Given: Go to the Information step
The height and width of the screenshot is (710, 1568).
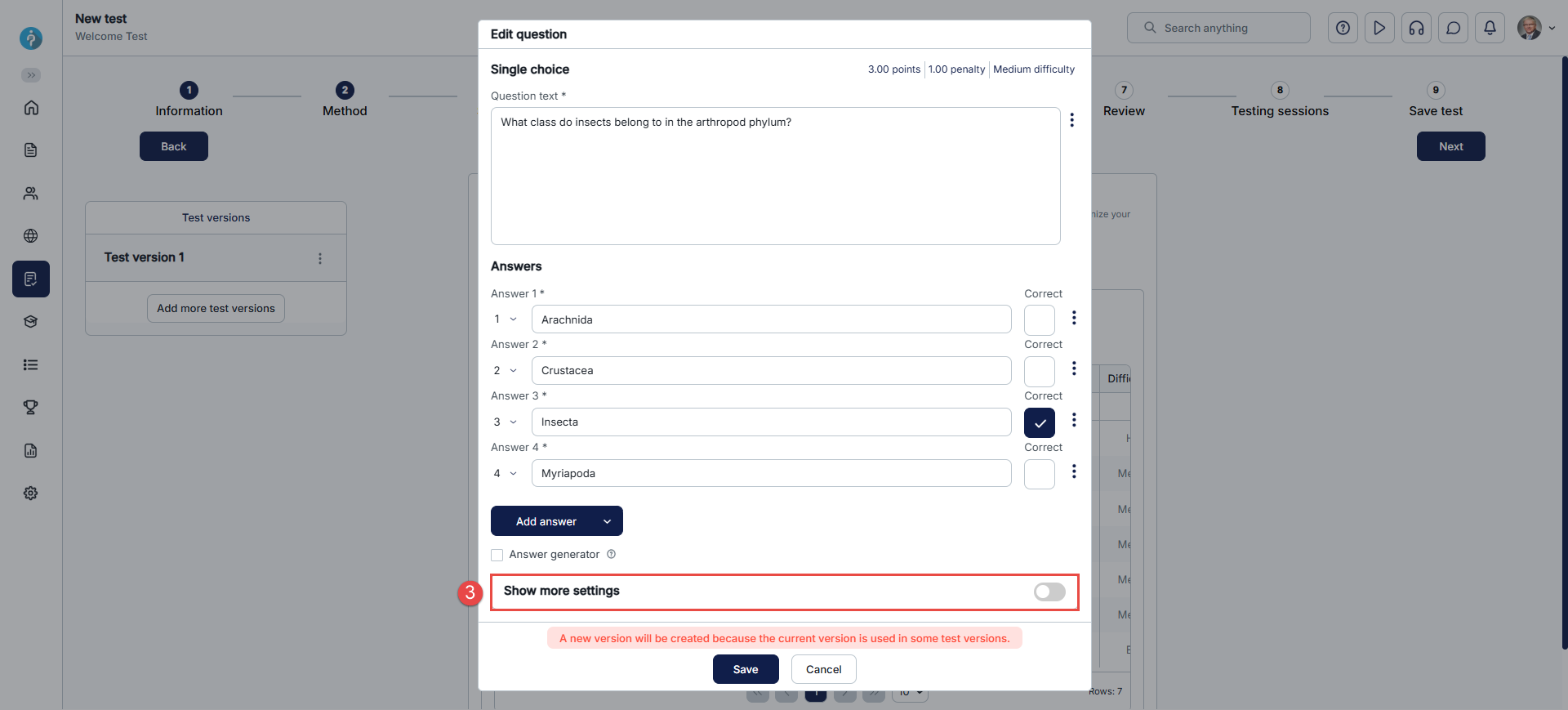Looking at the screenshot, I should point(189,100).
